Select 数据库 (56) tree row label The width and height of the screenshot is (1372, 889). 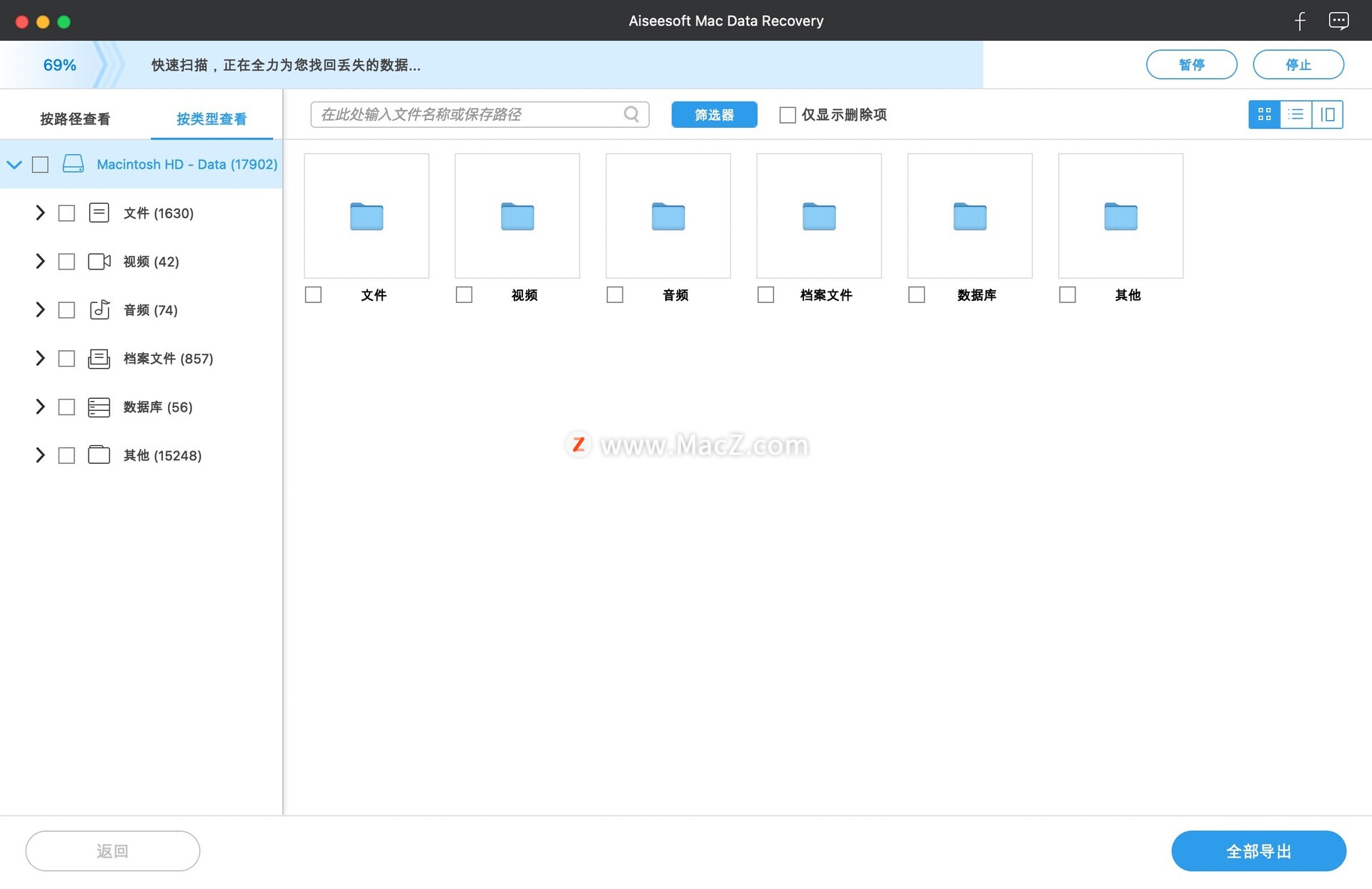coord(158,407)
